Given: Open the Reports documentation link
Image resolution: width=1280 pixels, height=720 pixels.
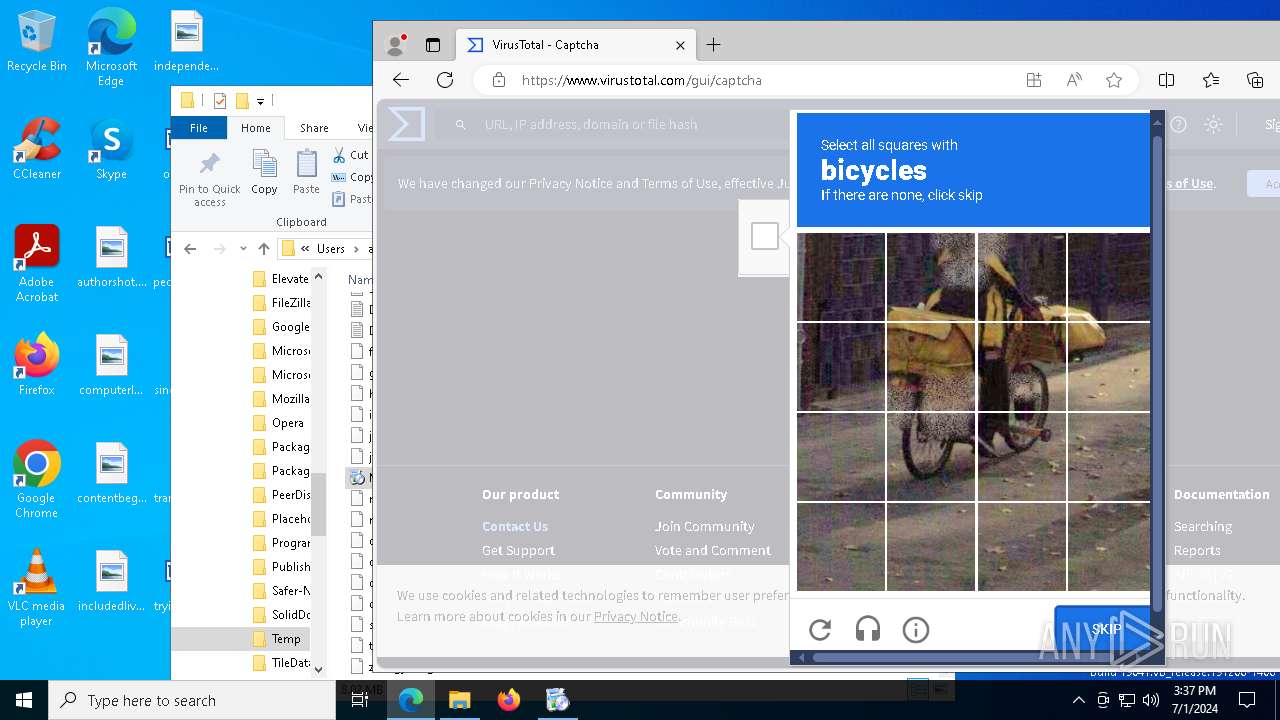Looking at the screenshot, I should (1197, 550).
